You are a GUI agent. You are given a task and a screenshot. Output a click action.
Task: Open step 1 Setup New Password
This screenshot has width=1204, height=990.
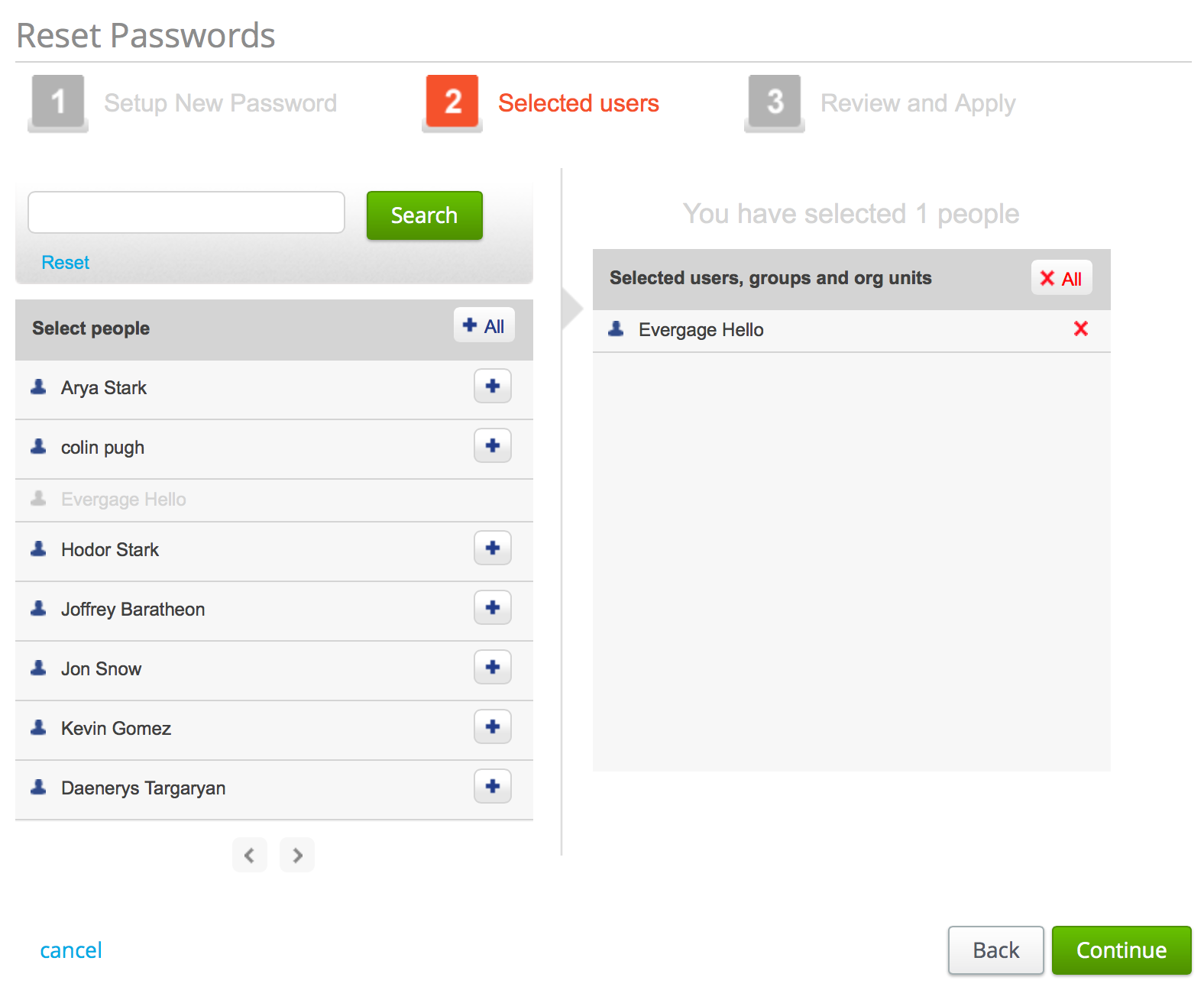pos(183,103)
